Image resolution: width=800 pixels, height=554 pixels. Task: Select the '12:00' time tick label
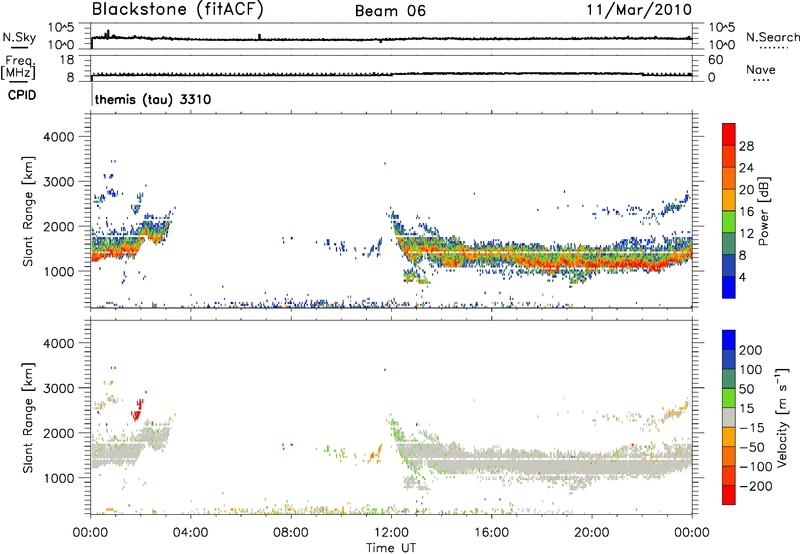point(391,533)
